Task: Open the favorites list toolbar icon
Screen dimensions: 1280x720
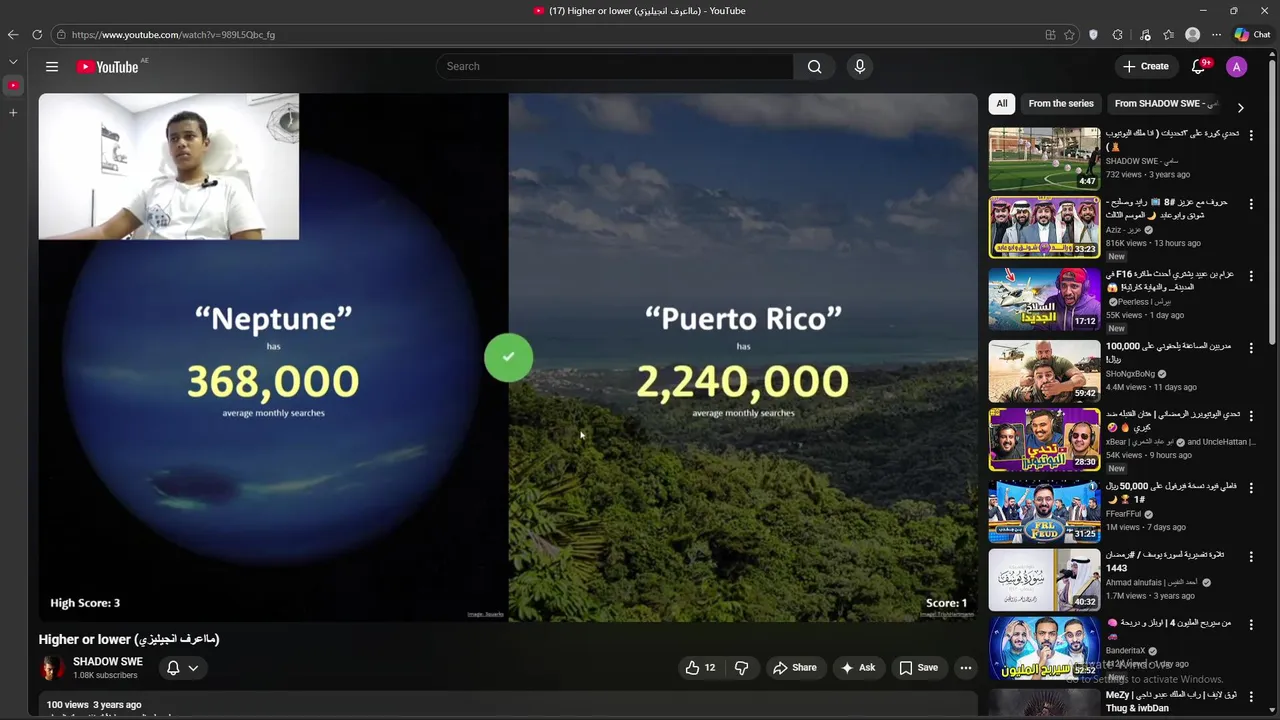Action: (1168, 35)
